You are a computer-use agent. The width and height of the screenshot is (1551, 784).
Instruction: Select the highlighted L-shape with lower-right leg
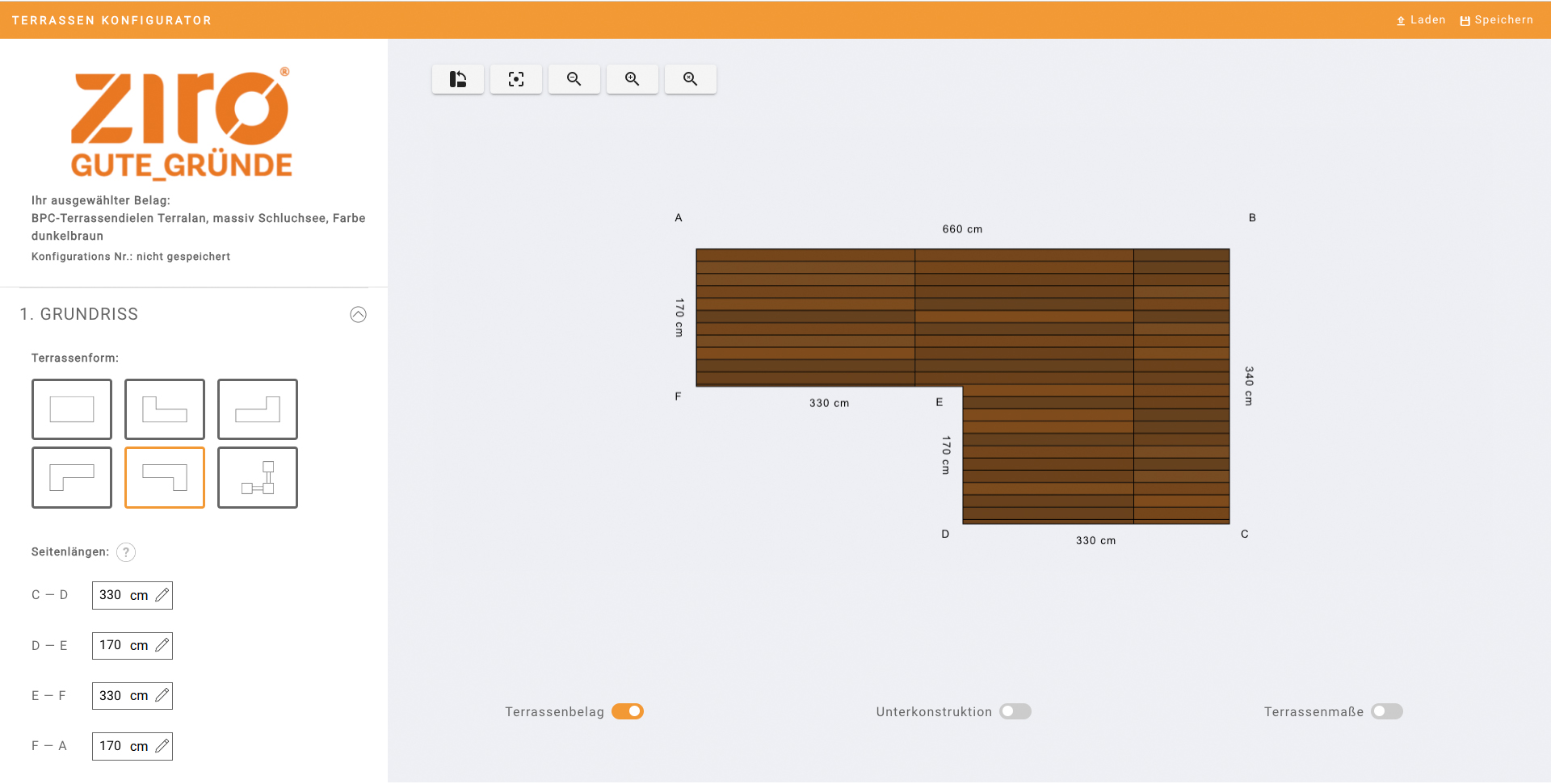click(165, 477)
